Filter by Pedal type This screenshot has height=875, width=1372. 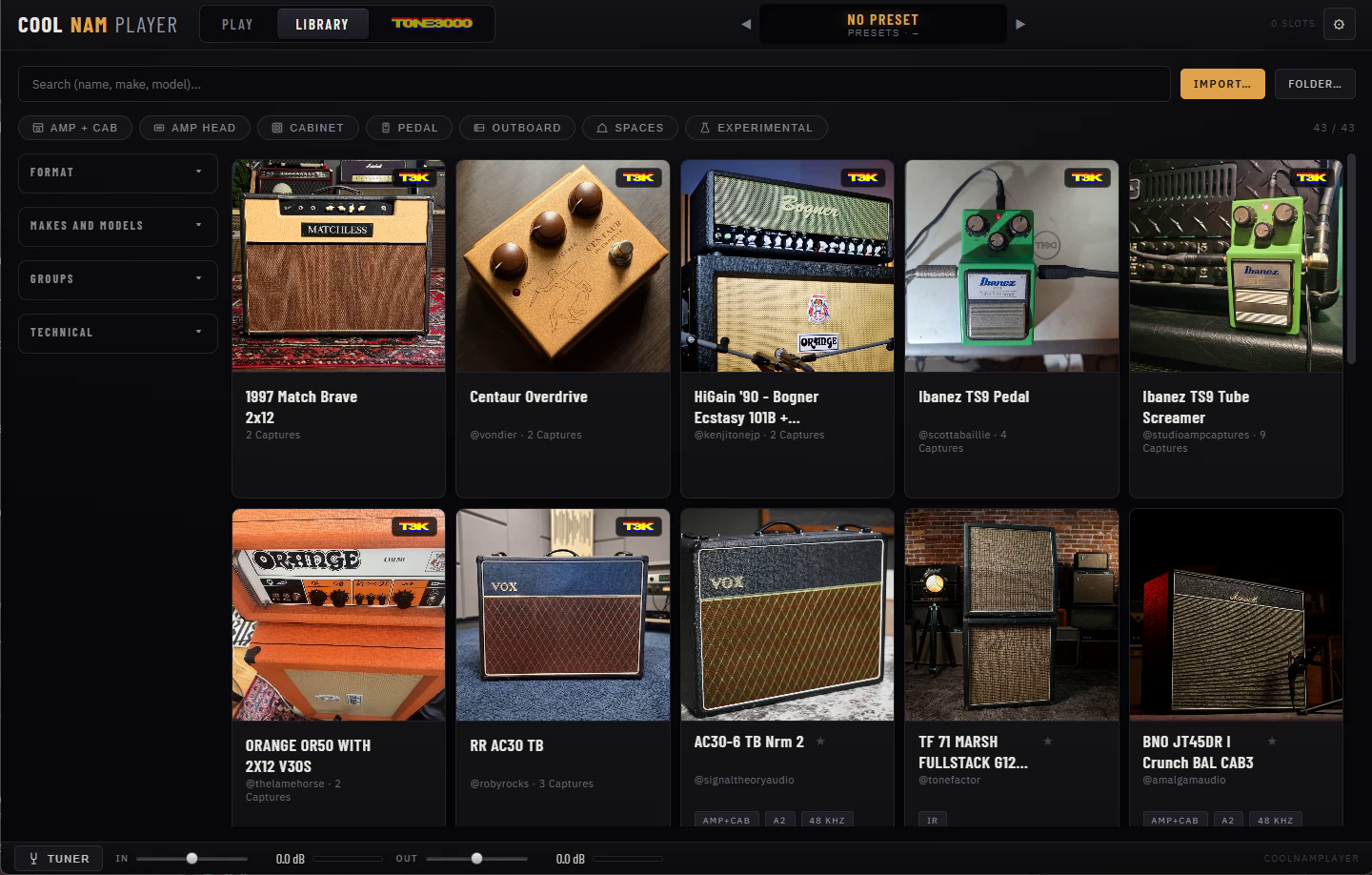(409, 128)
